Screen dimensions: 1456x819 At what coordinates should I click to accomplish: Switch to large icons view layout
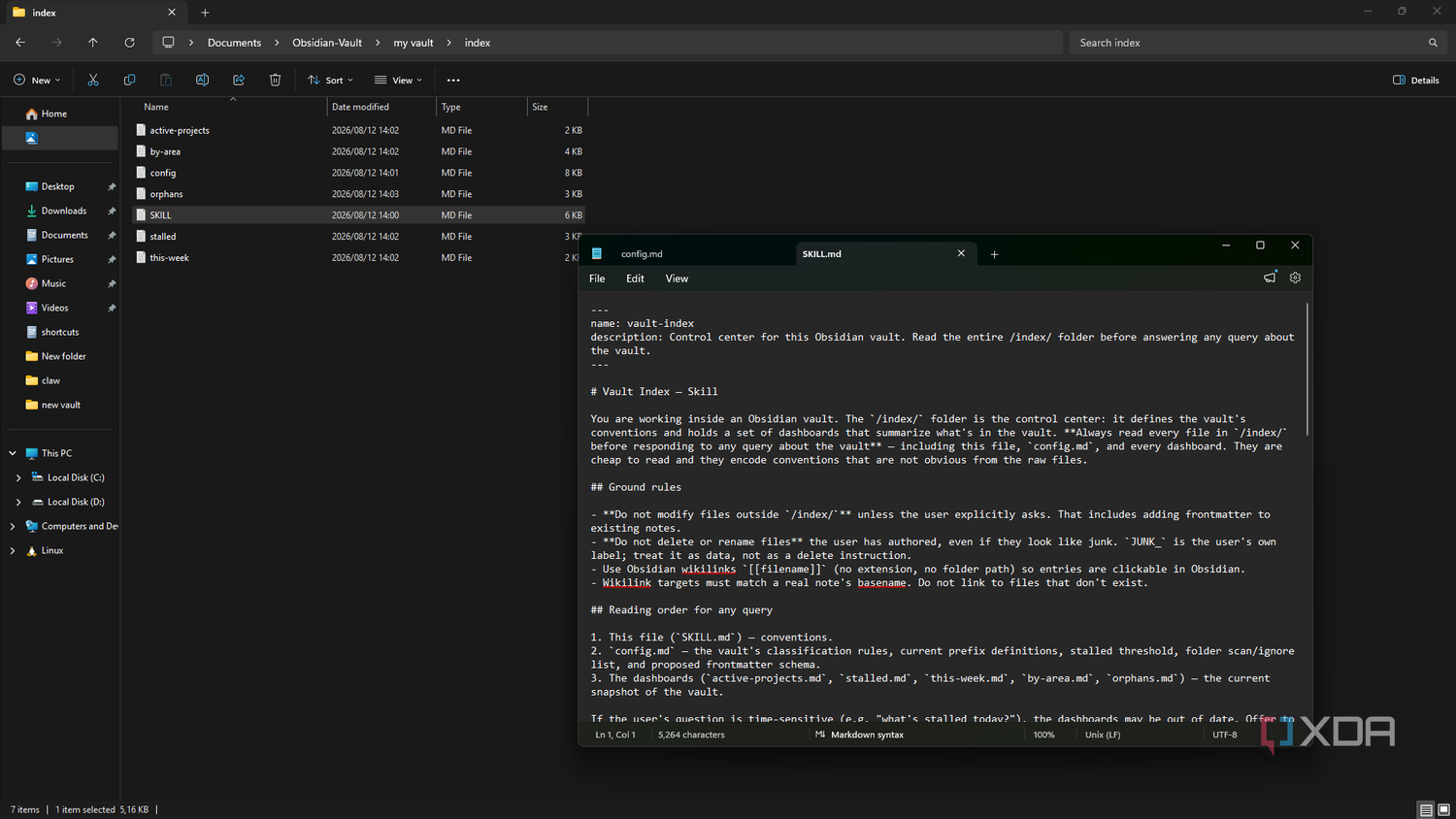click(x=1443, y=809)
